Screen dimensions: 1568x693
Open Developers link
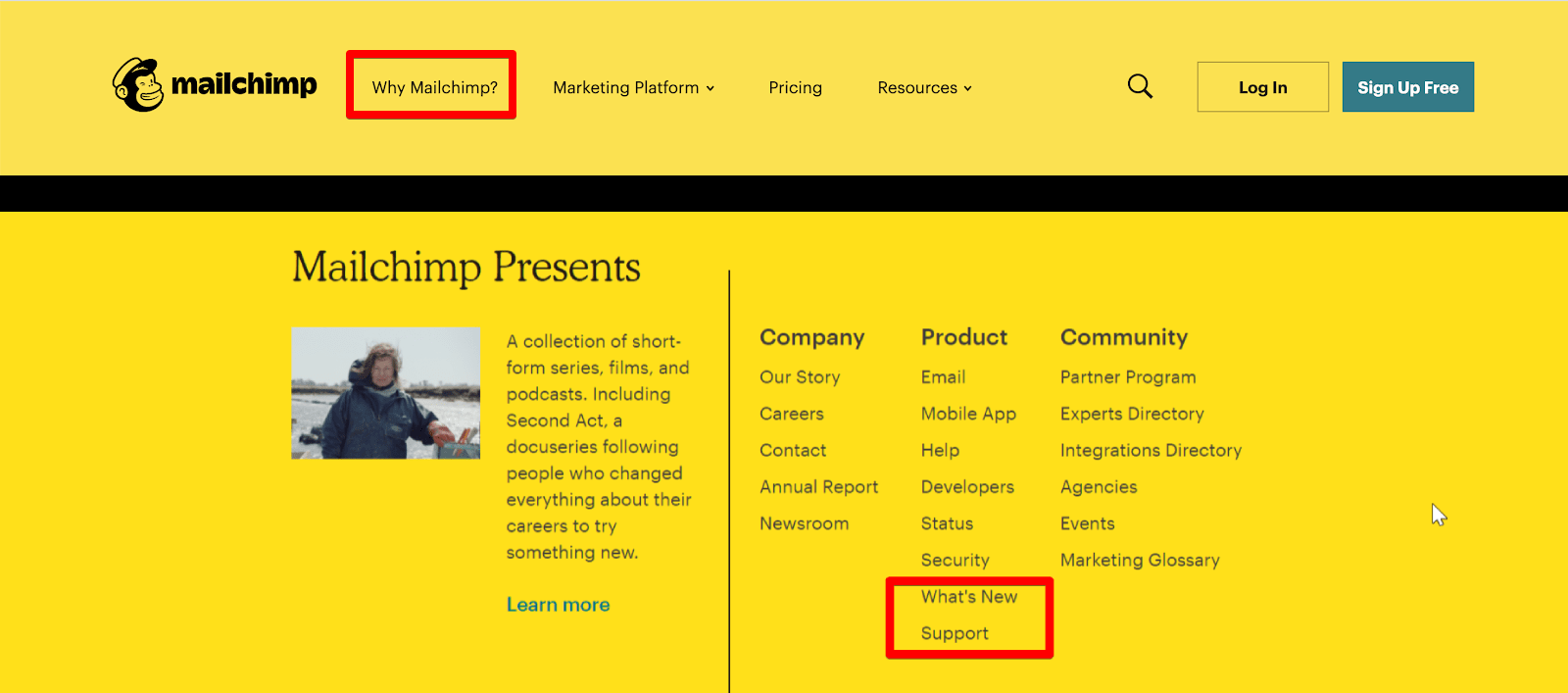967,487
